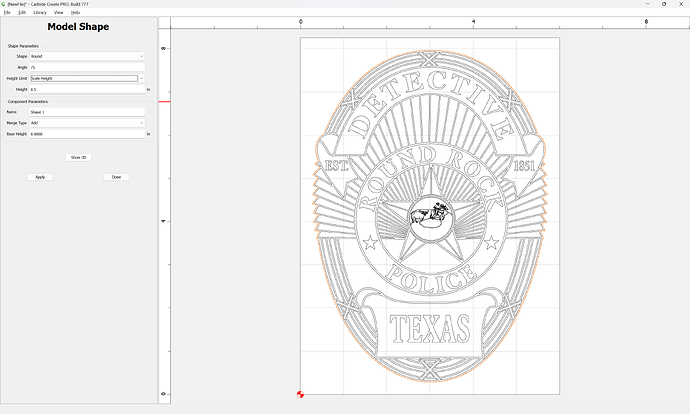Click the Done button
690x414 pixels.
click(116, 177)
